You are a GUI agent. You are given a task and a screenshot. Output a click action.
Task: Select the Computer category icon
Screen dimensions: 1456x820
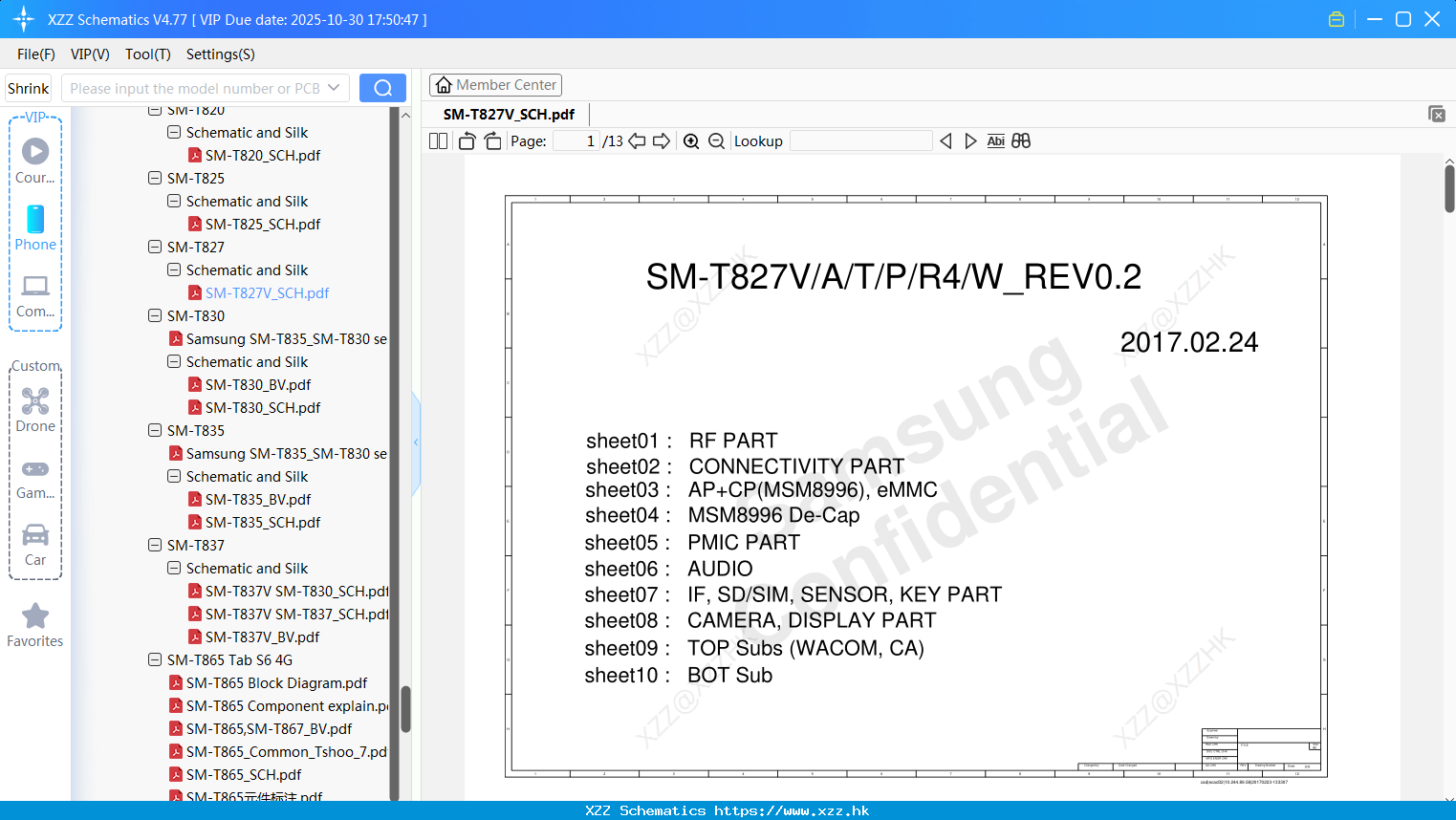35,286
